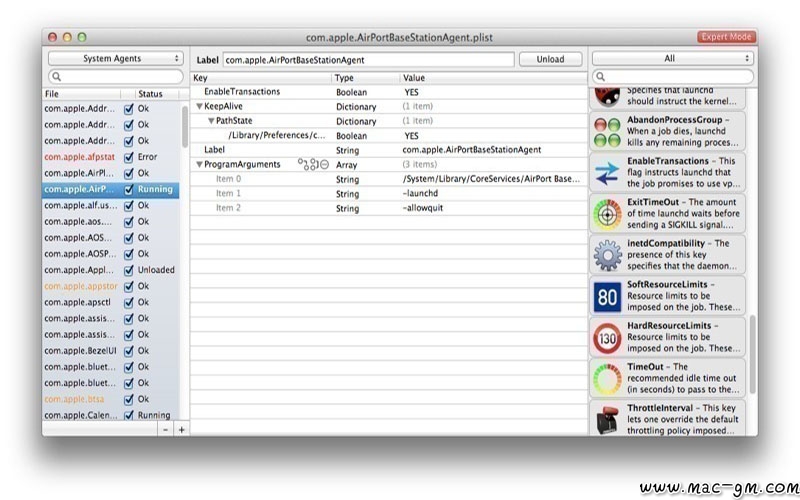The width and height of the screenshot is (800, 500).
Task: Toggle the Expert Mode button
Action: (x=726, y=37)
